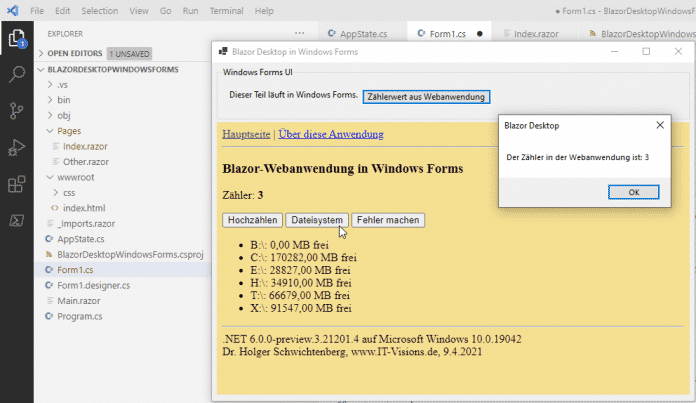
Task: Click the Dateisystem button
Action: point(317,220)
